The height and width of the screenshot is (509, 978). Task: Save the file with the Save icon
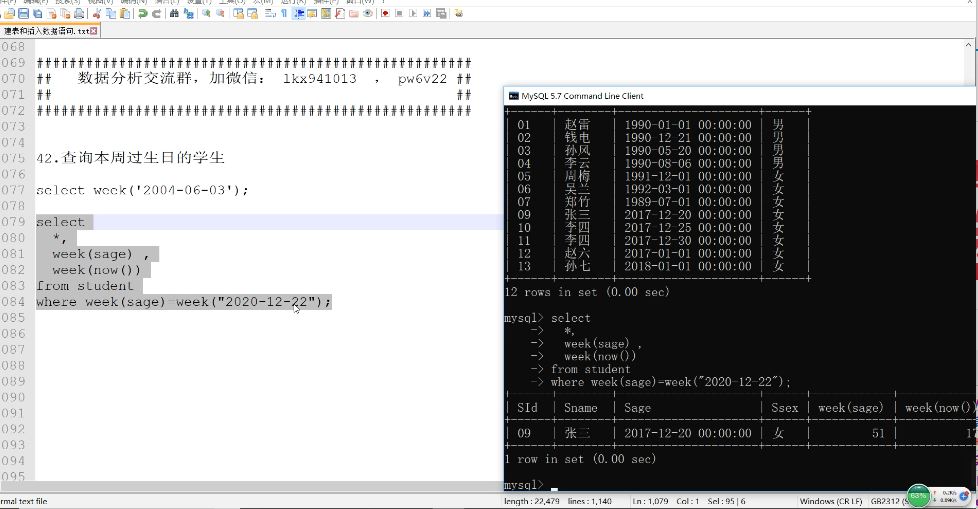[x=23, y=13]
